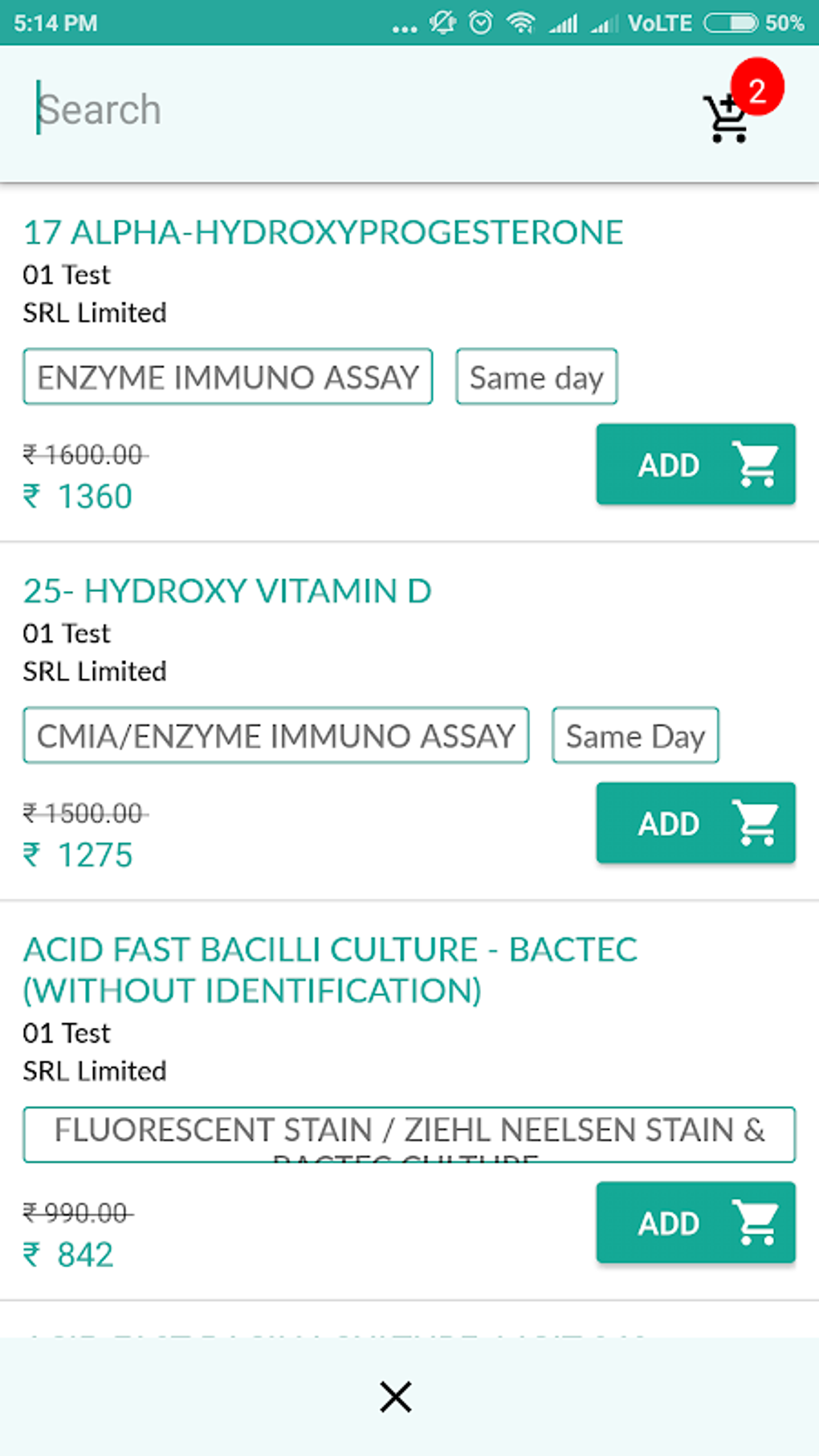819x1456 pixels.
Task: Open 25- HYDROXY VITAMIN D test details
Action: click(227, 591)
